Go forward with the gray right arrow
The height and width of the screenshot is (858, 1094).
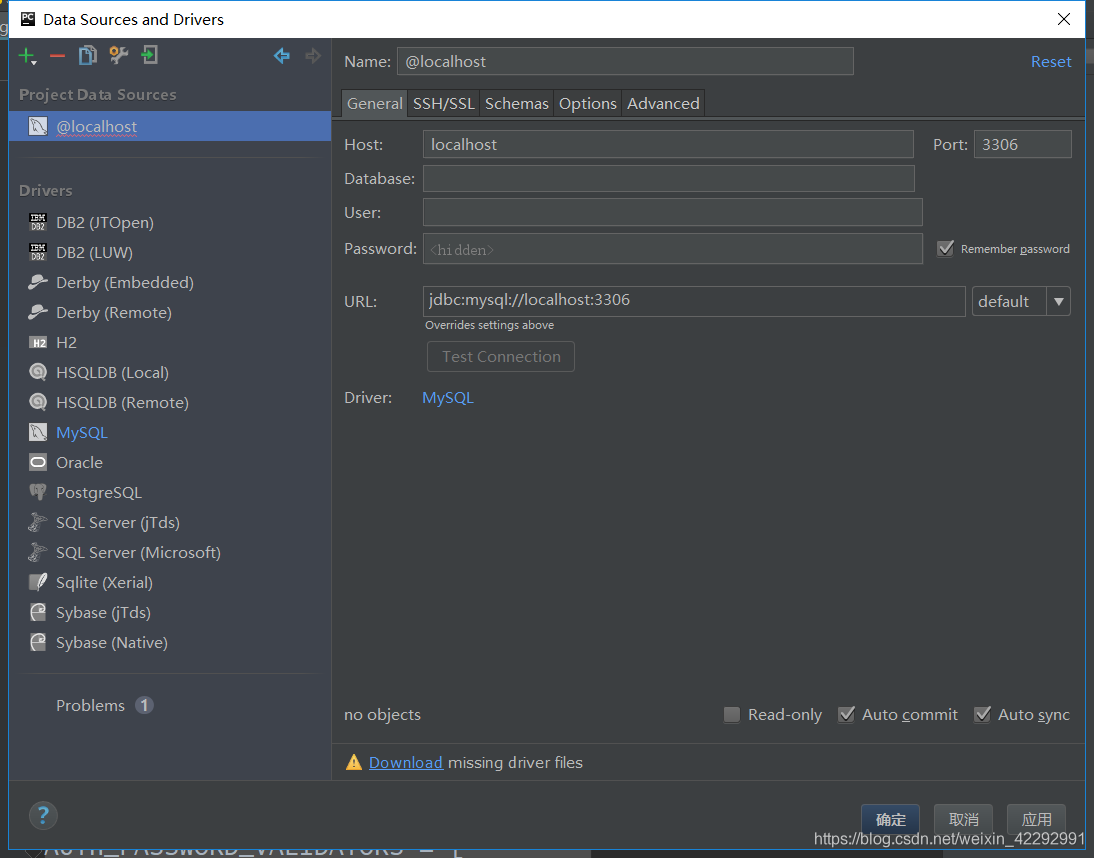pyautogui.click(x=313, y=56)
